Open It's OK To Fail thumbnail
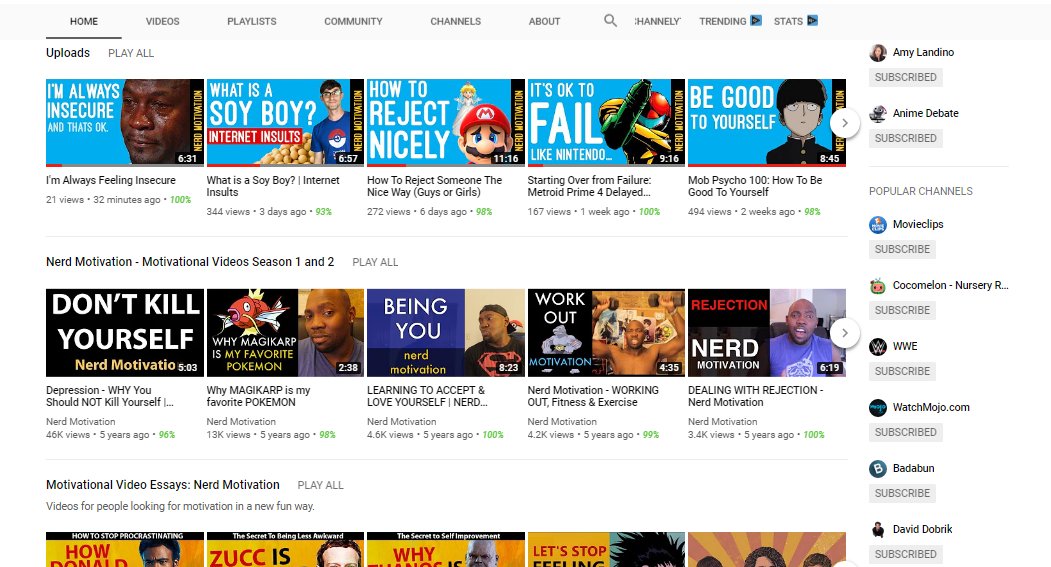Viewport: 1051px width, 567px height. click(x=607, y=123)
